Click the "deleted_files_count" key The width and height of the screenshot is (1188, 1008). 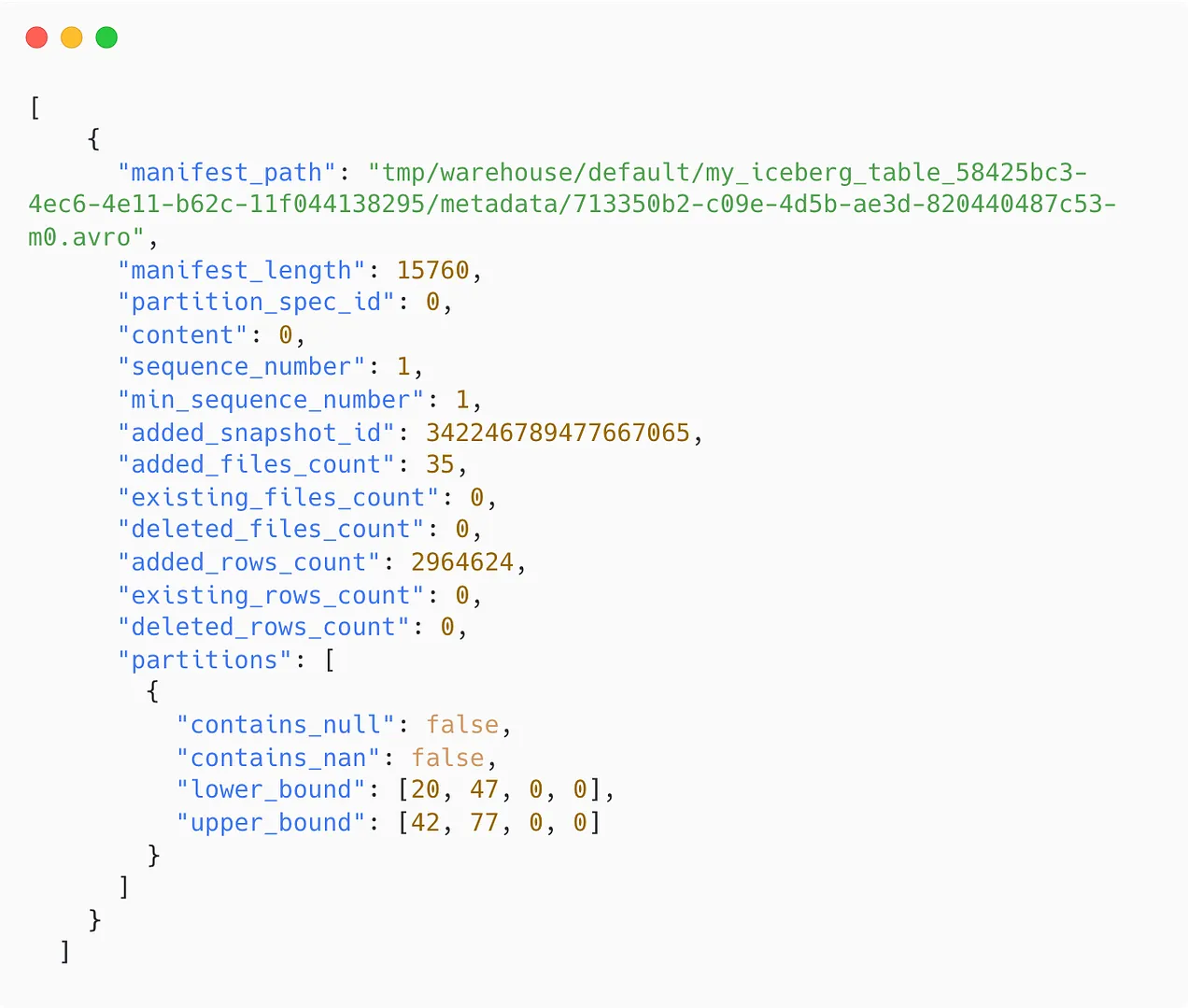tap(271, 529)
